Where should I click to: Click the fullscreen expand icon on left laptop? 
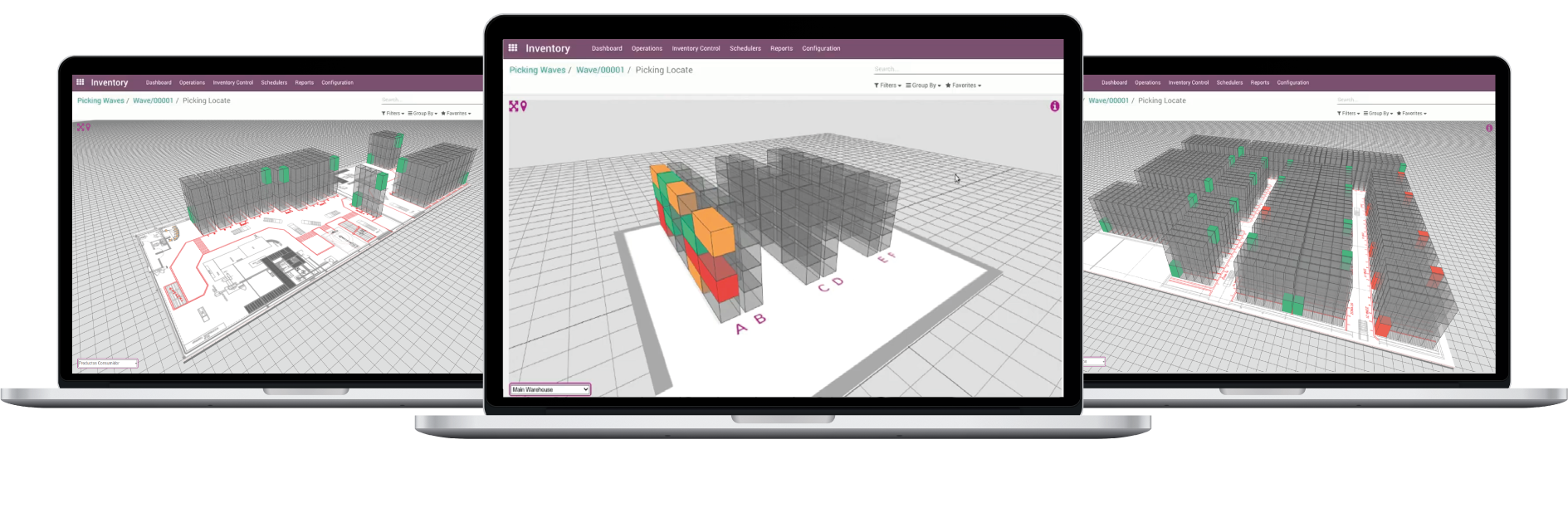coord(81,127)
